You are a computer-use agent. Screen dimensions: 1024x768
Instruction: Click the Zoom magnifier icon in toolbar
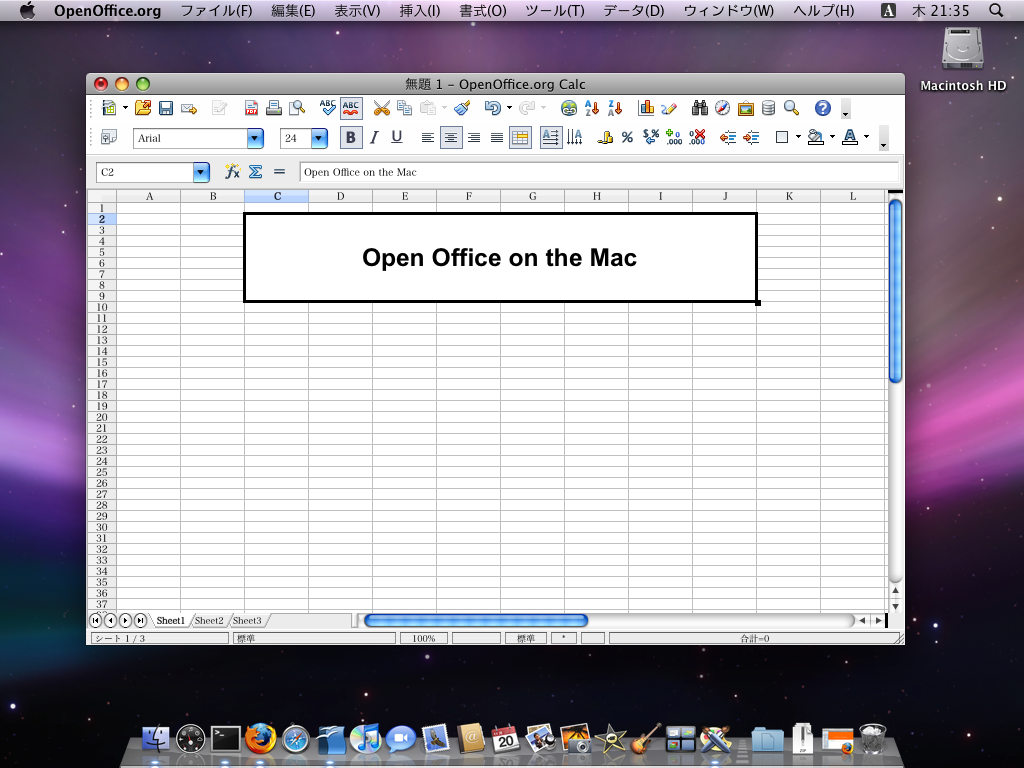(792, 108)
